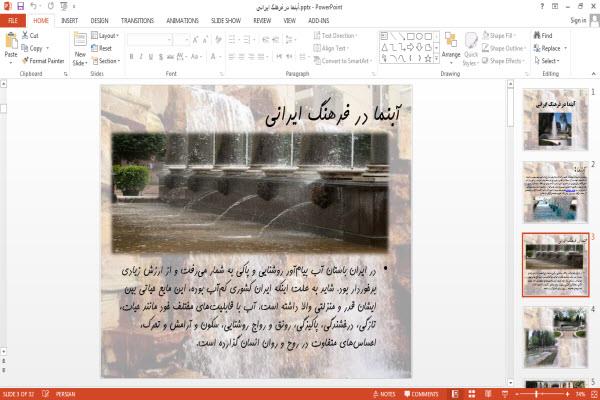600x400 pixels.
Task: Click the slide title text in Persian
Action: click(333, 115)
